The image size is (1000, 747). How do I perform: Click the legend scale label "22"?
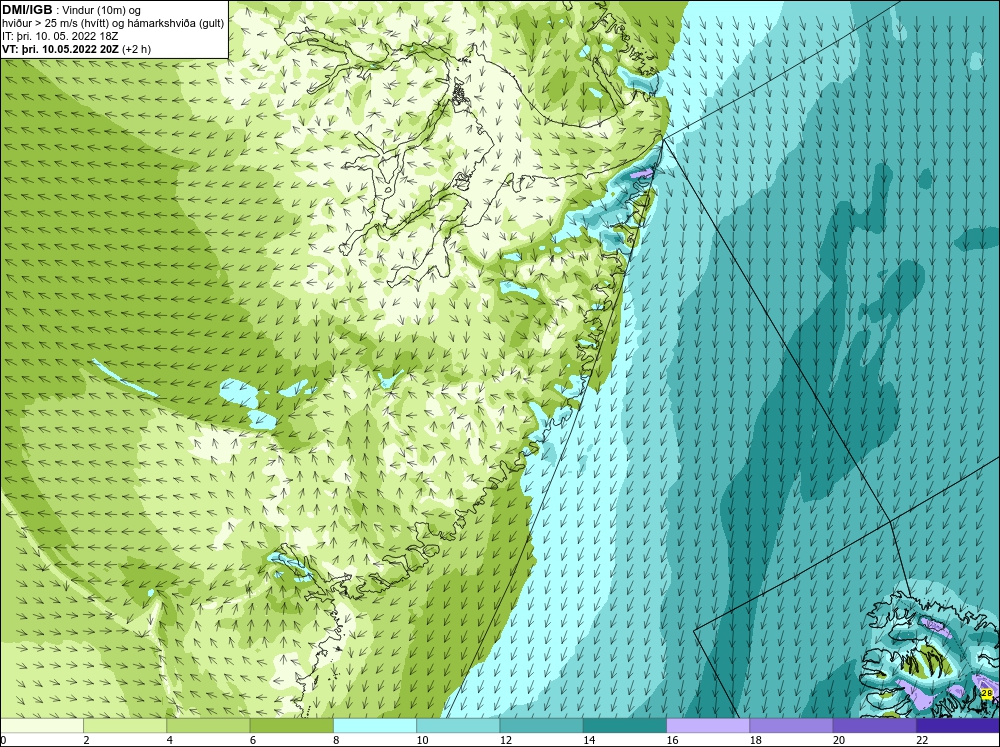pyautogui.click(x=922, y=740)
